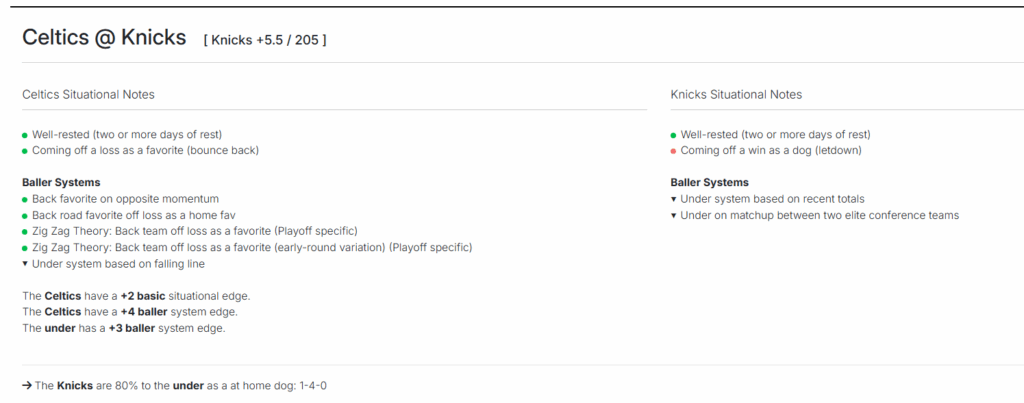The image size is (1024, 403).
Task: Click the +4 baller system edge text
Action: 144,312
